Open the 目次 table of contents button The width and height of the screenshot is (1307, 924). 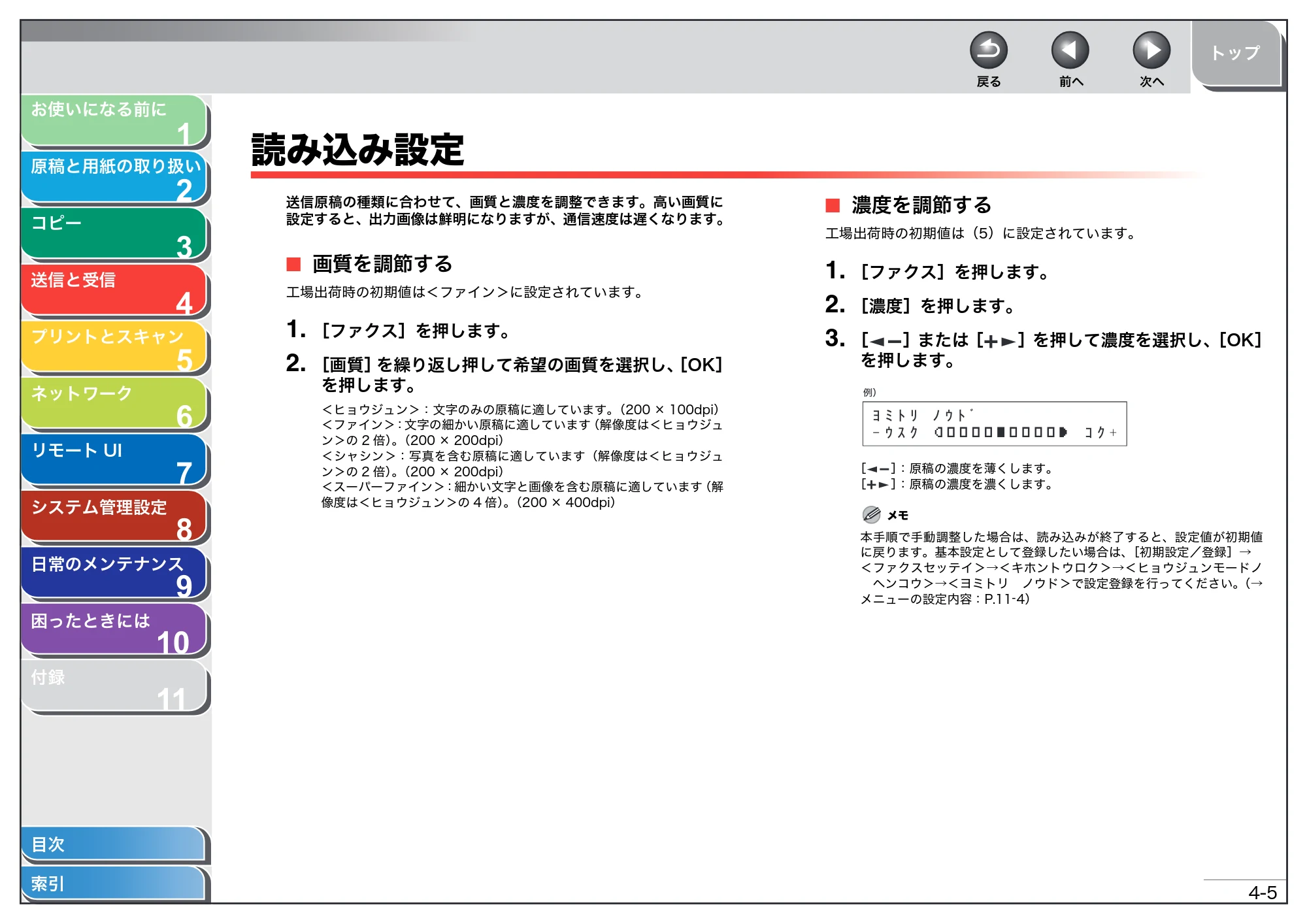point(114,844)
